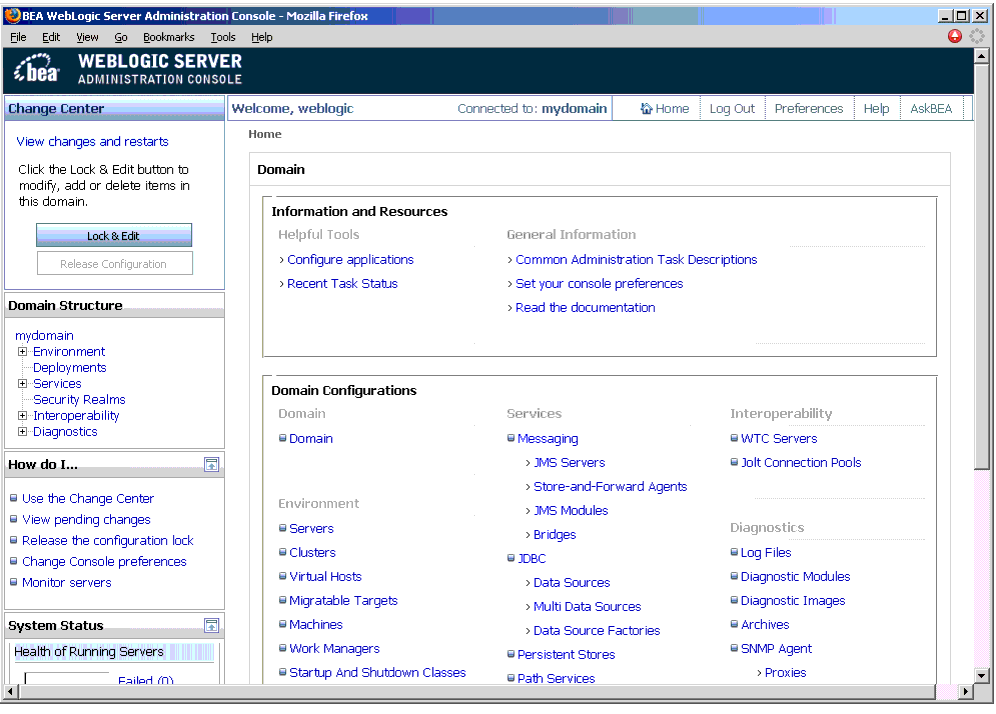This screenshot has height=714, width=996.
Task: Click bullet icon beside JDBC
Action: tap(511, 558)
